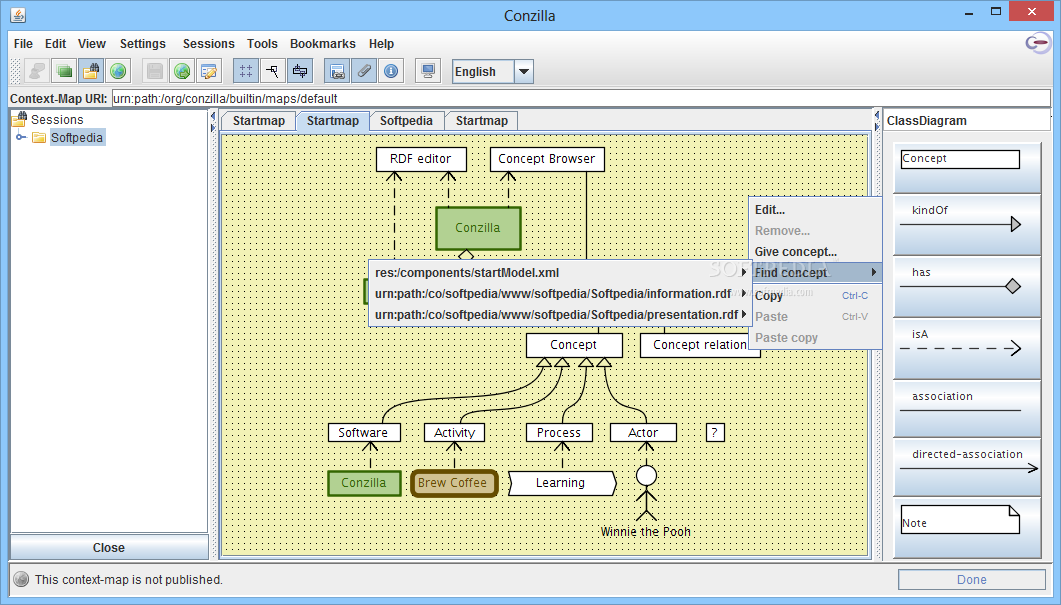The height and width of the screenshot is (605, 1061).
Task: Select the association line palette item
Action: [x=967, y=409]
